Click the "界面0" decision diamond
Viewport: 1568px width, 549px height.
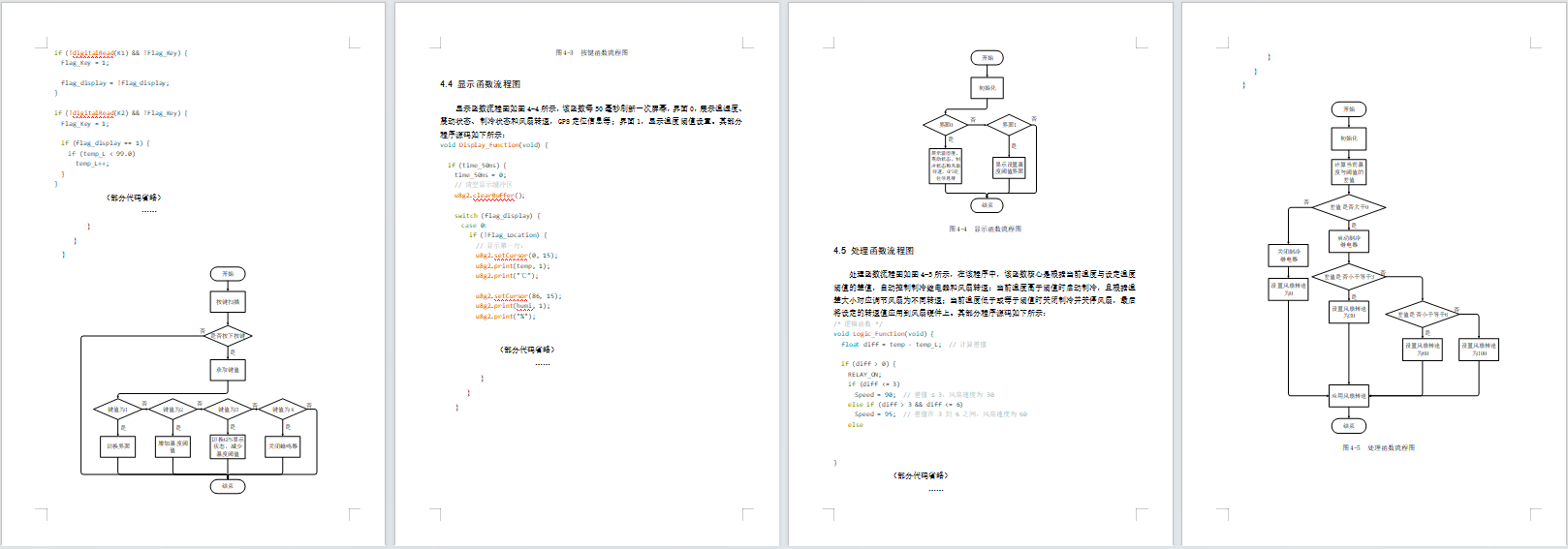point(946,124)
